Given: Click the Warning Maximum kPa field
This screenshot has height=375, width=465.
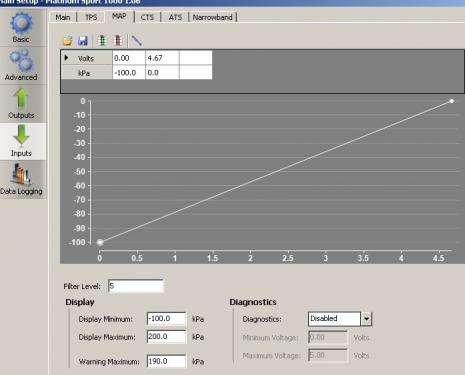Looking at the screenshot, I should [166, 361].
